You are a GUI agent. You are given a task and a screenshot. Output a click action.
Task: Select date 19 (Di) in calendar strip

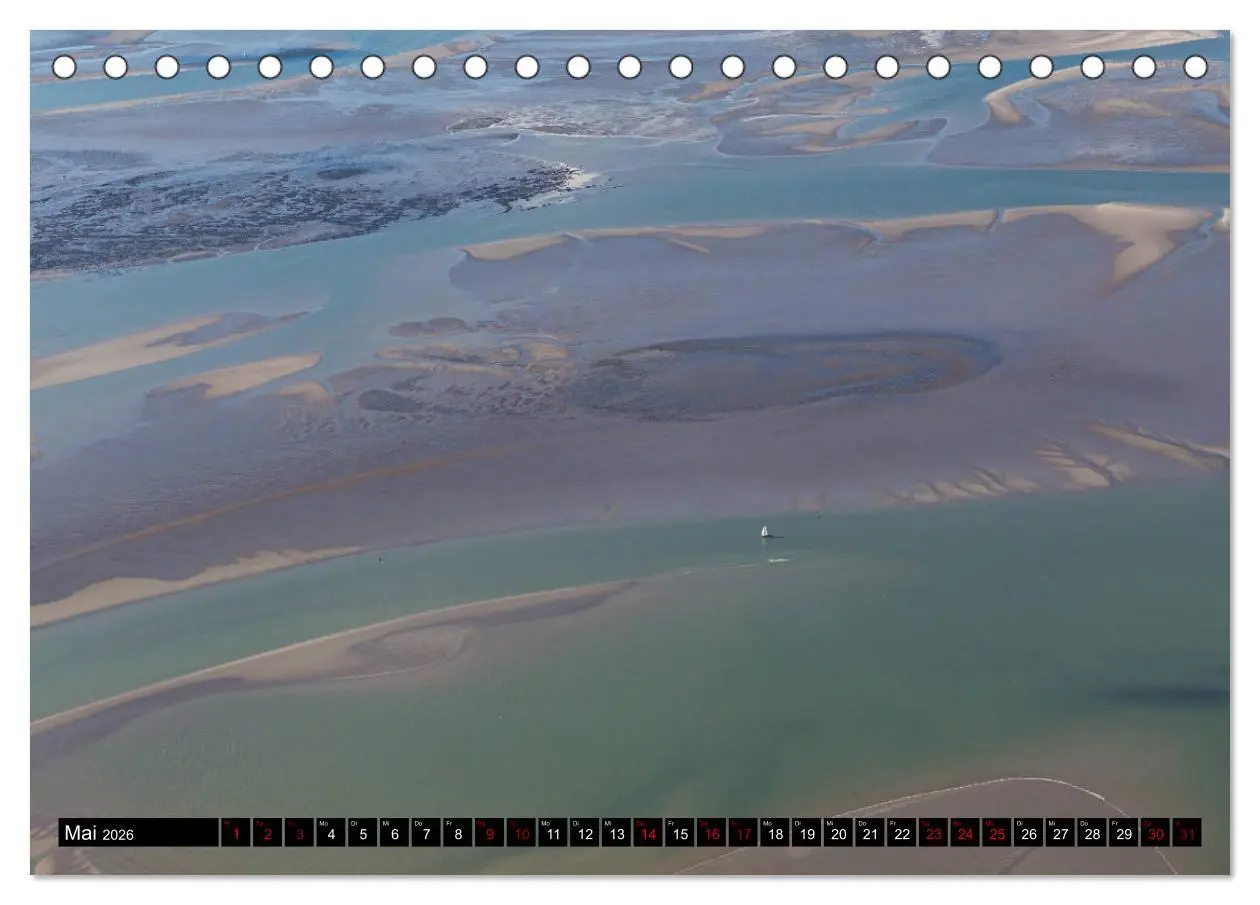click(x=807, y=833)
